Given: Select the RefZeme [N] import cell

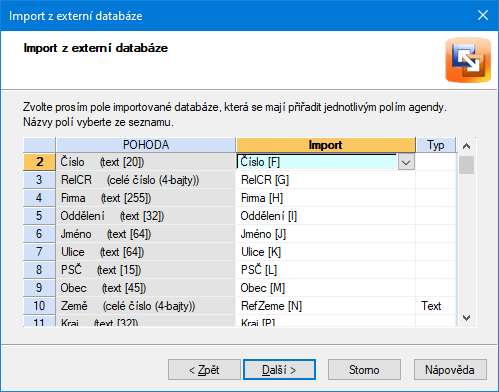Looking at the screenshot, I should [326, 306].
